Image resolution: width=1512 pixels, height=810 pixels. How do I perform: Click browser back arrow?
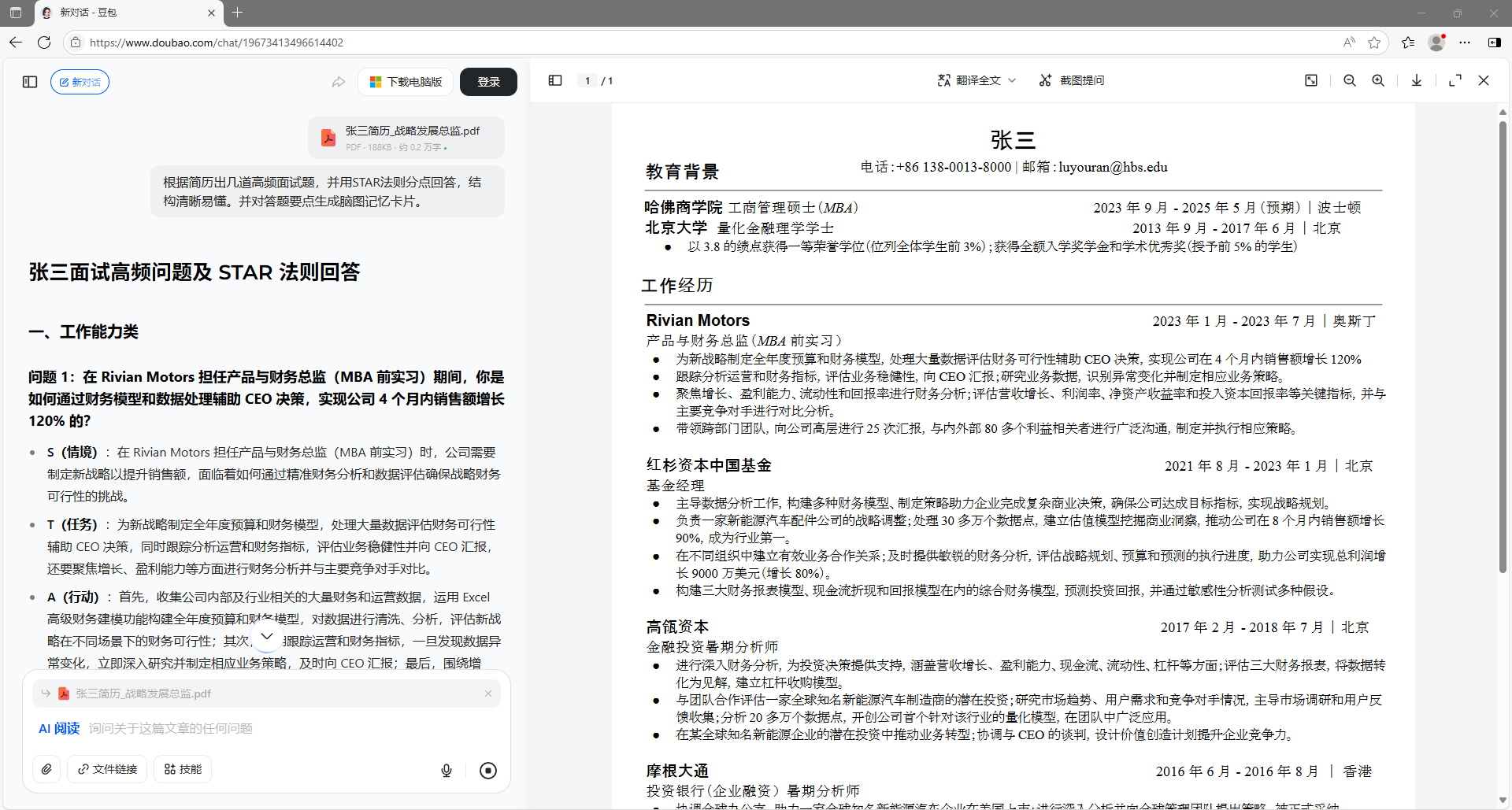coord(16,43)
